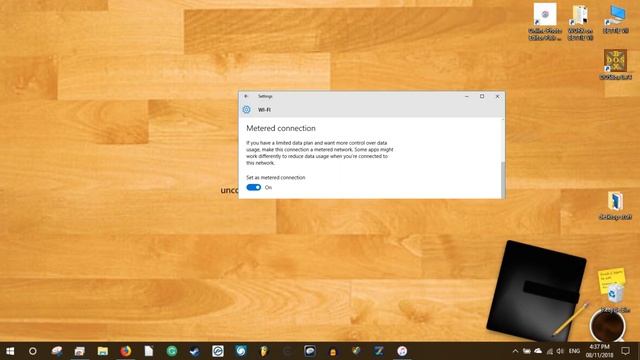The height and width of the screenshot is (360, 640).
Task: Open the yellow pencil app in taskbar
Action: (x=264, y=351)
